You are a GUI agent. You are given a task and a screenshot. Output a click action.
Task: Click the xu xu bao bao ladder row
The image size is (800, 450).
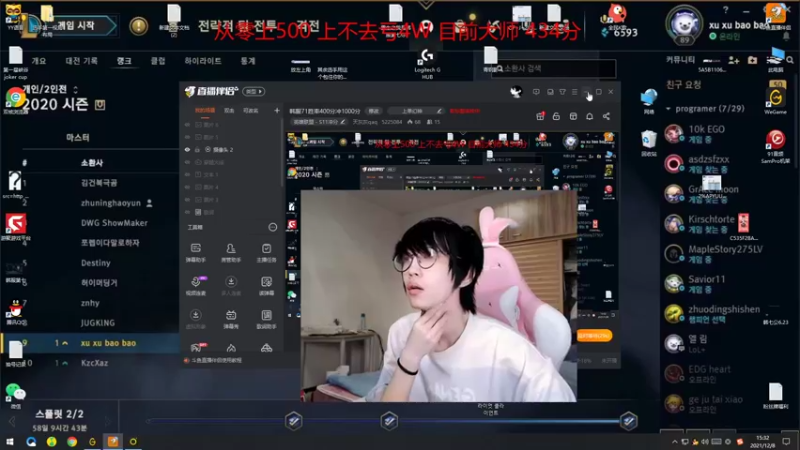[89, 343]
